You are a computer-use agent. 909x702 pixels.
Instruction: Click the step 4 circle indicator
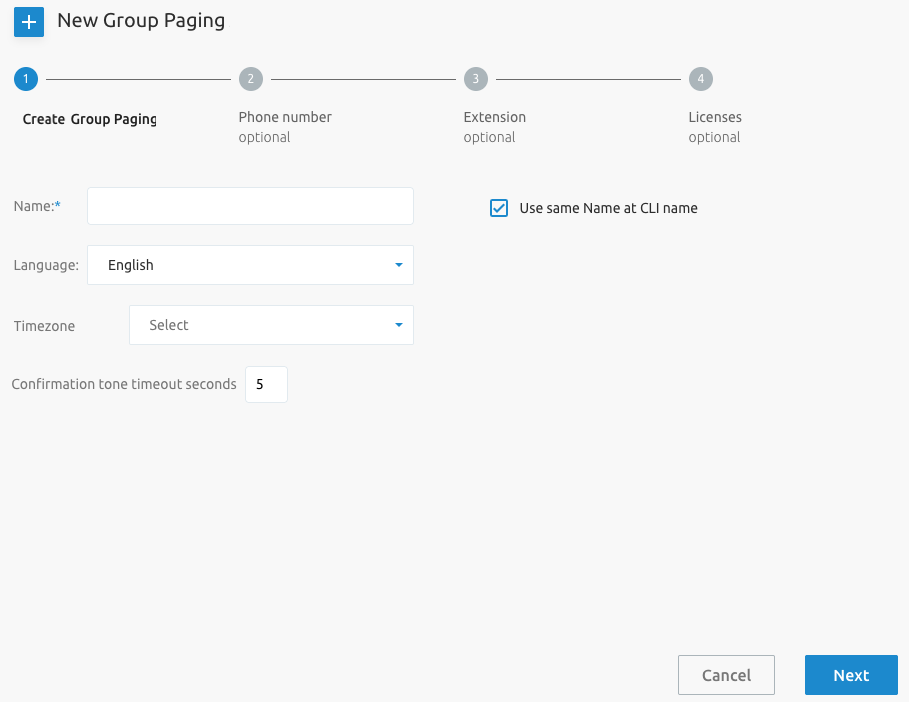point(700,79)
